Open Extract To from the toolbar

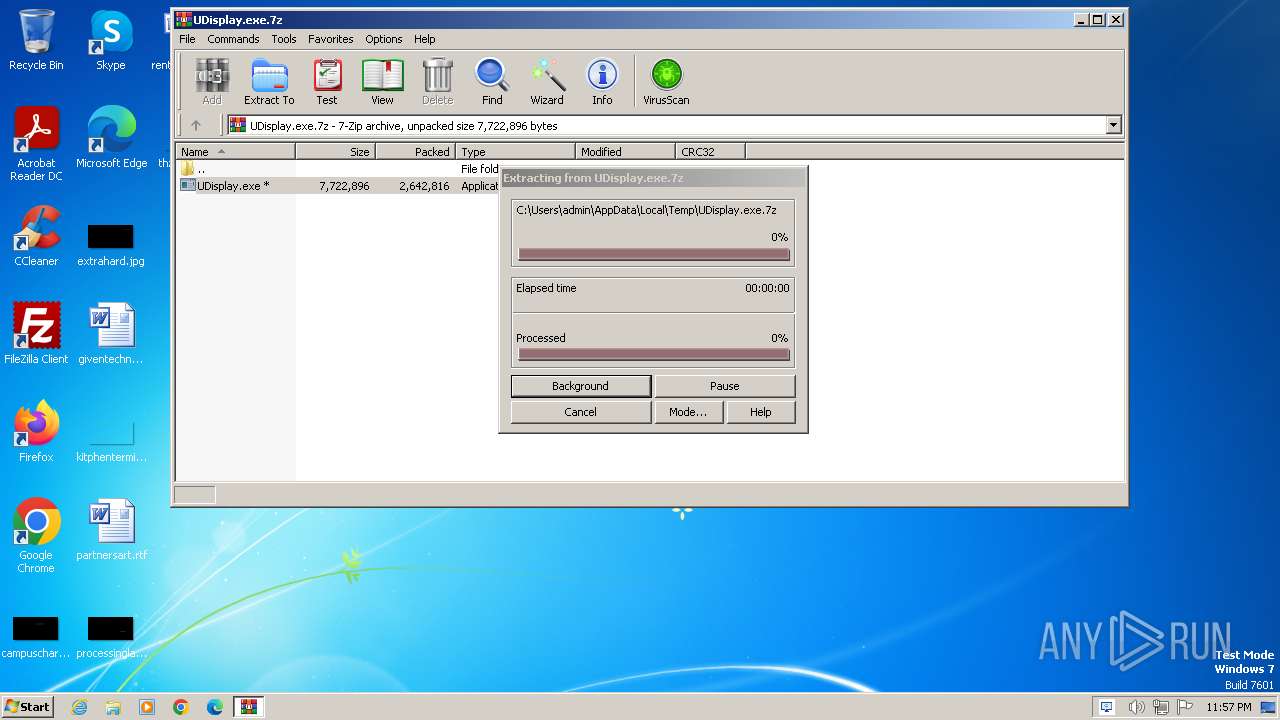pyautogui.click(x=269, y=82)
